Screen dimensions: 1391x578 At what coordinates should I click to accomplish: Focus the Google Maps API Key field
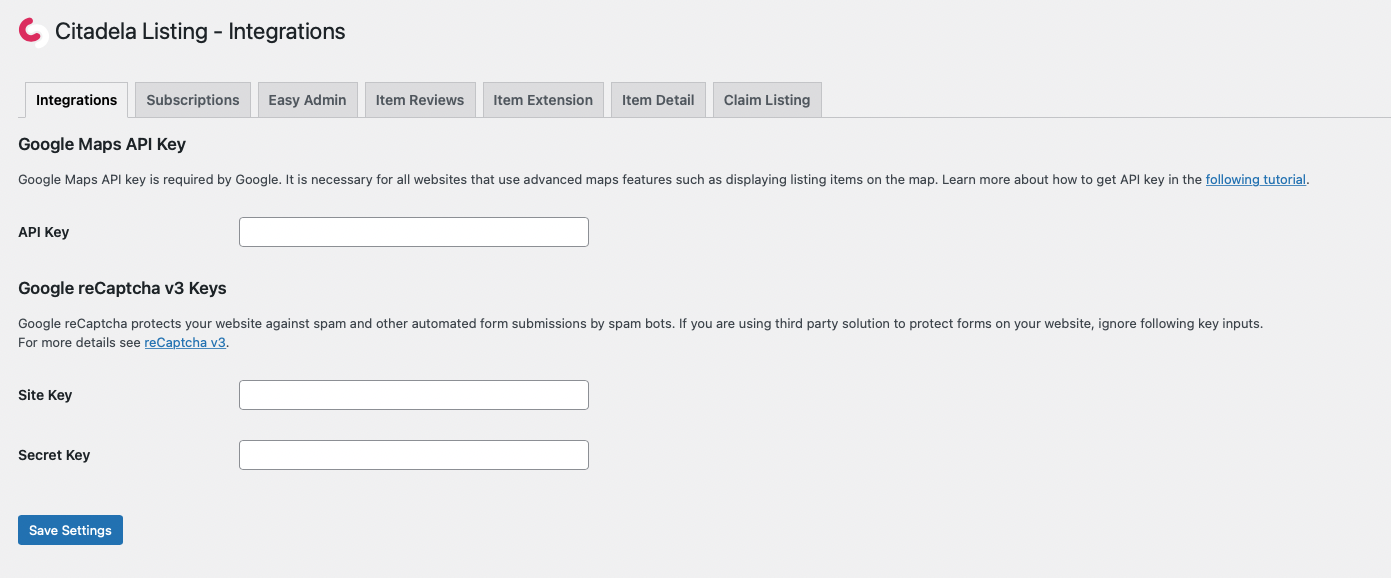414,232
